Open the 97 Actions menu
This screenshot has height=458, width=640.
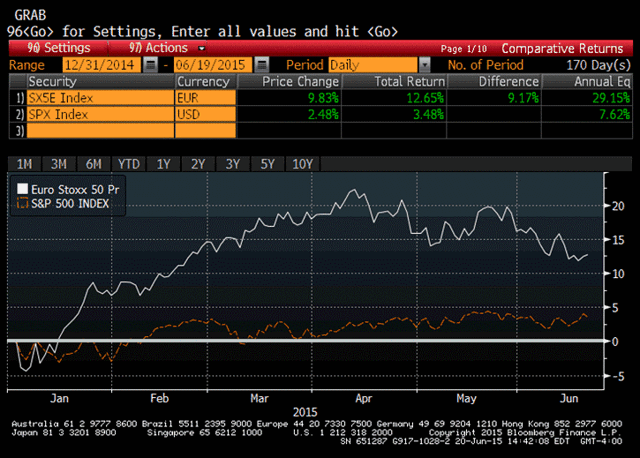tap(158, 48)
